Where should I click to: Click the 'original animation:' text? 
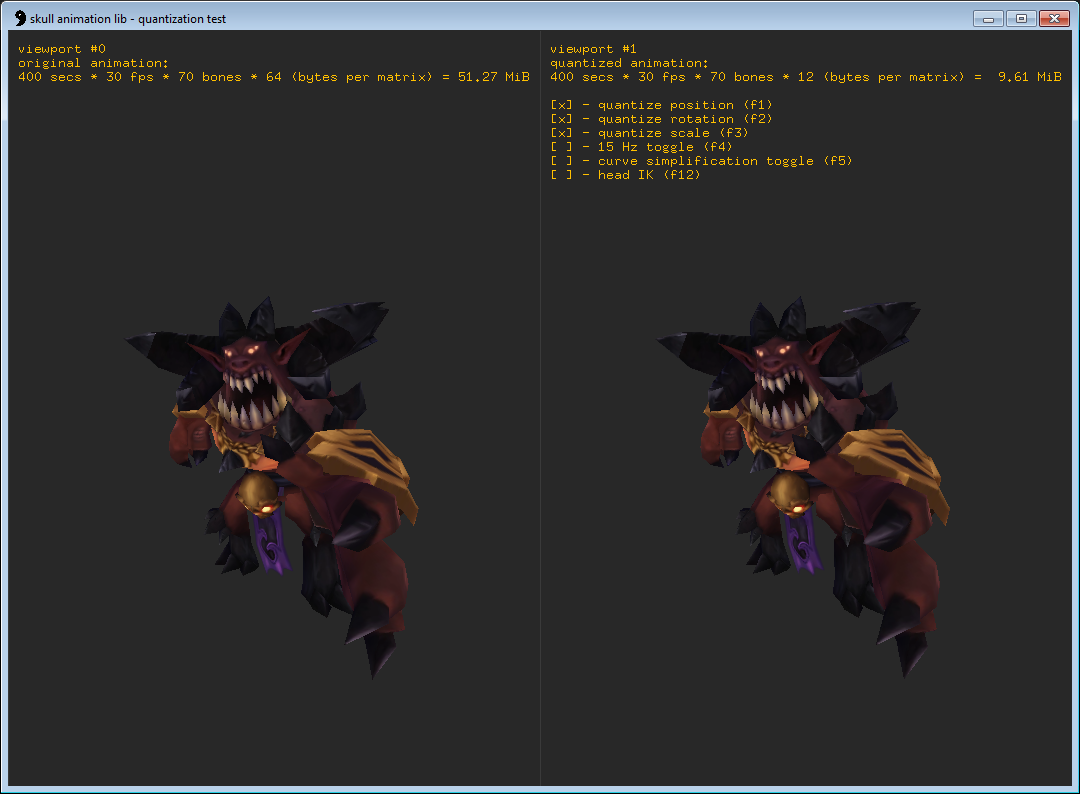click(x=93, y=63)
